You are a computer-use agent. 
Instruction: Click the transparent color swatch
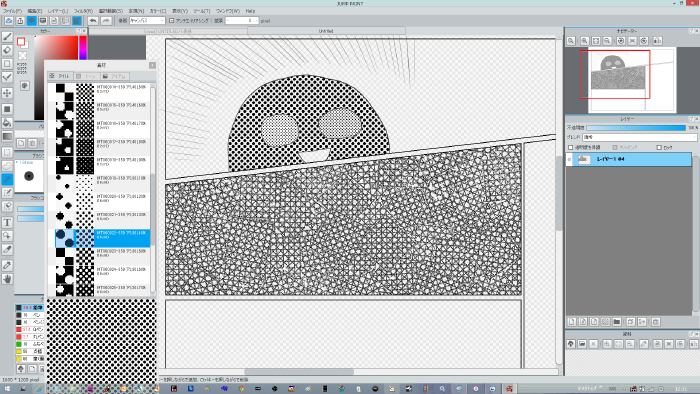click(x=23, y=56)
